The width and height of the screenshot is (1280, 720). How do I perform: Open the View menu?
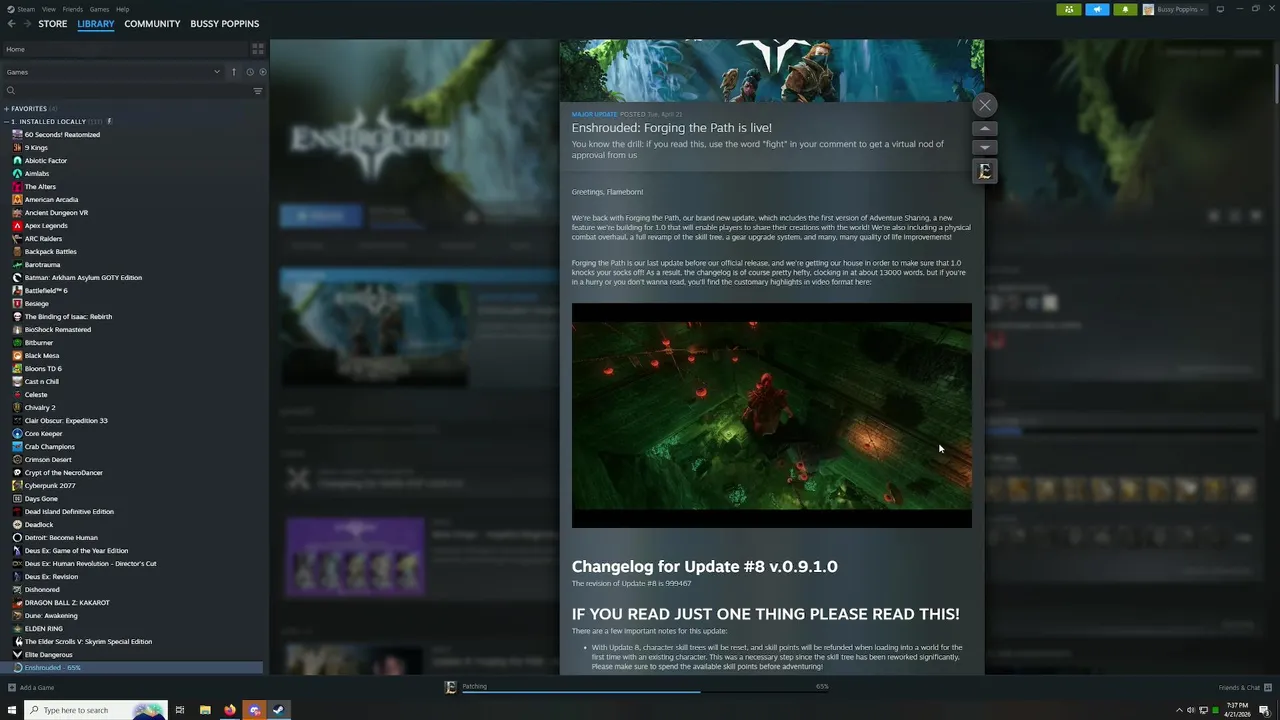pyautogui.click(x=48, y=9)
